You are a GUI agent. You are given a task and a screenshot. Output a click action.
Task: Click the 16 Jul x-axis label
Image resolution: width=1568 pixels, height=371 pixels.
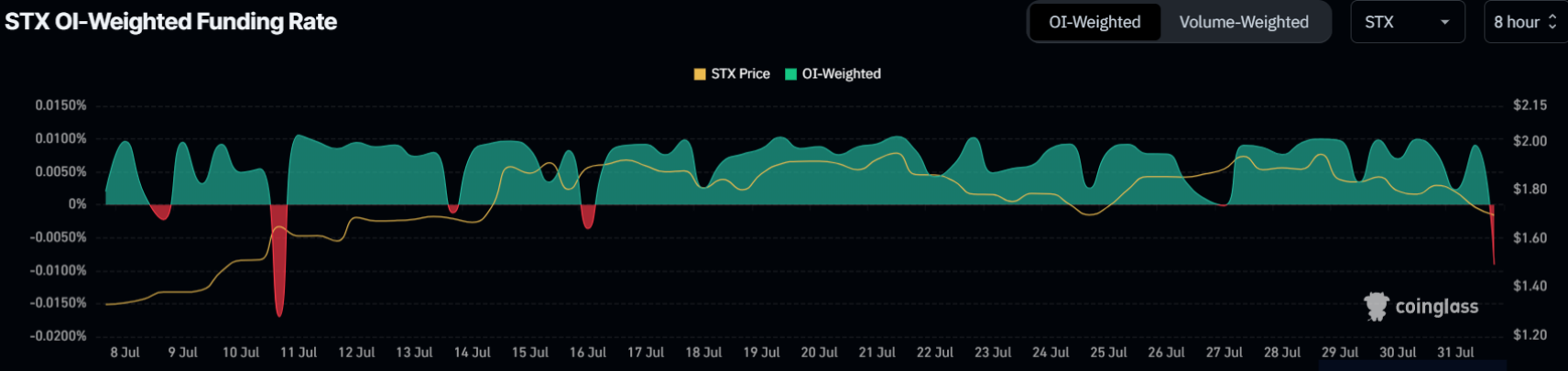coord(588,353)
